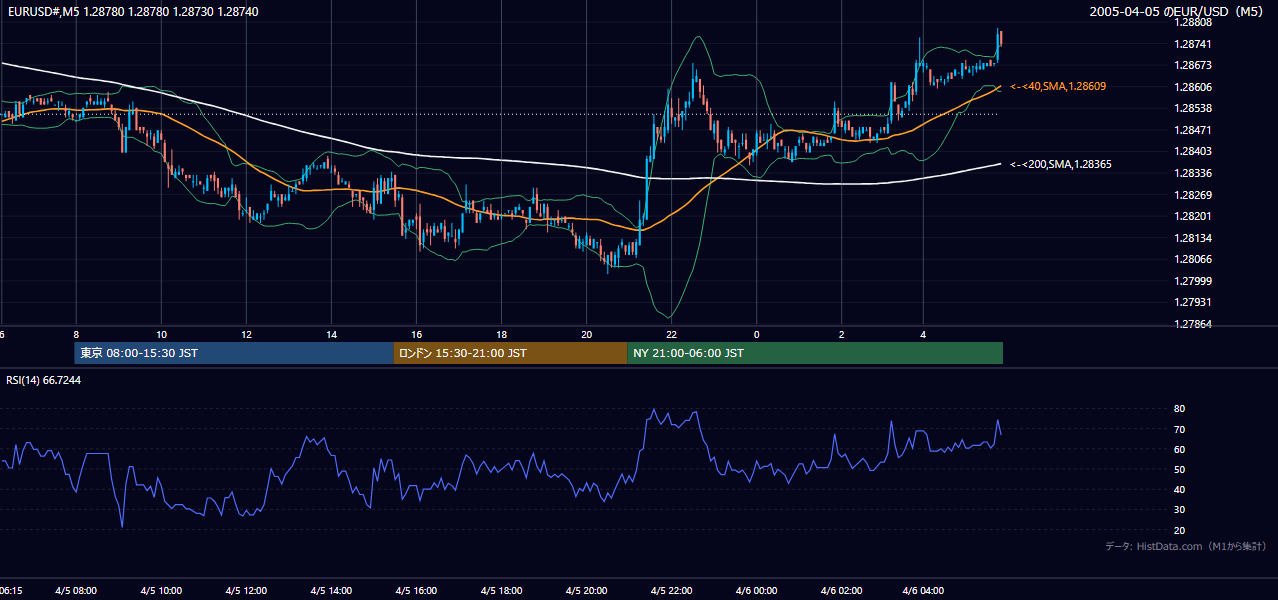This screenshot has height=600, width=1278.
Task: Click hour 10 on the chart time axis
Action: coord(161,334)
